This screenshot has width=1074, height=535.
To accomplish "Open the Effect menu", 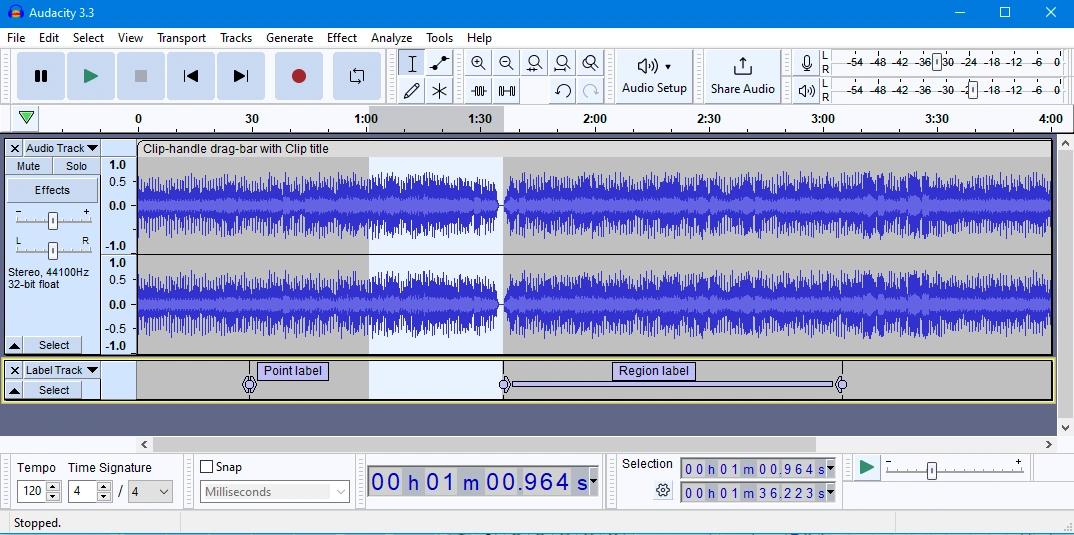I will point(341,38).
